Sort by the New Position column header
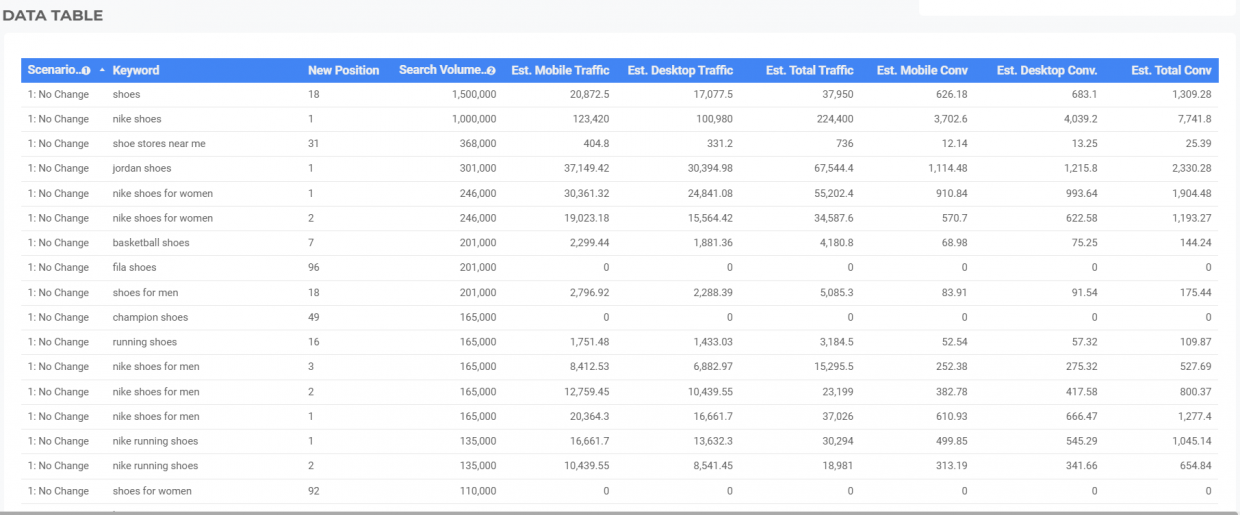The image size is (1240, 515). coord(343,70)
